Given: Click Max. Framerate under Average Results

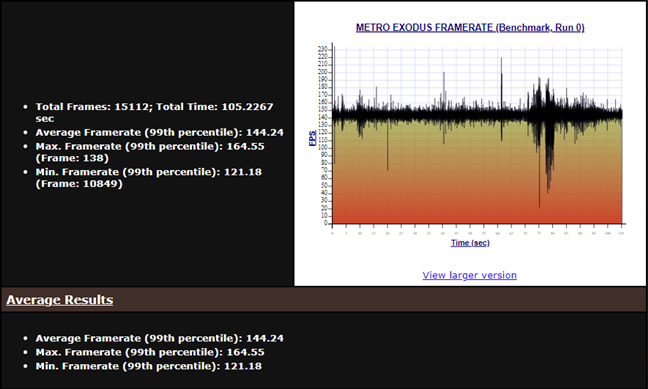Looking at the screenshot, I should [x=150, y=352].
